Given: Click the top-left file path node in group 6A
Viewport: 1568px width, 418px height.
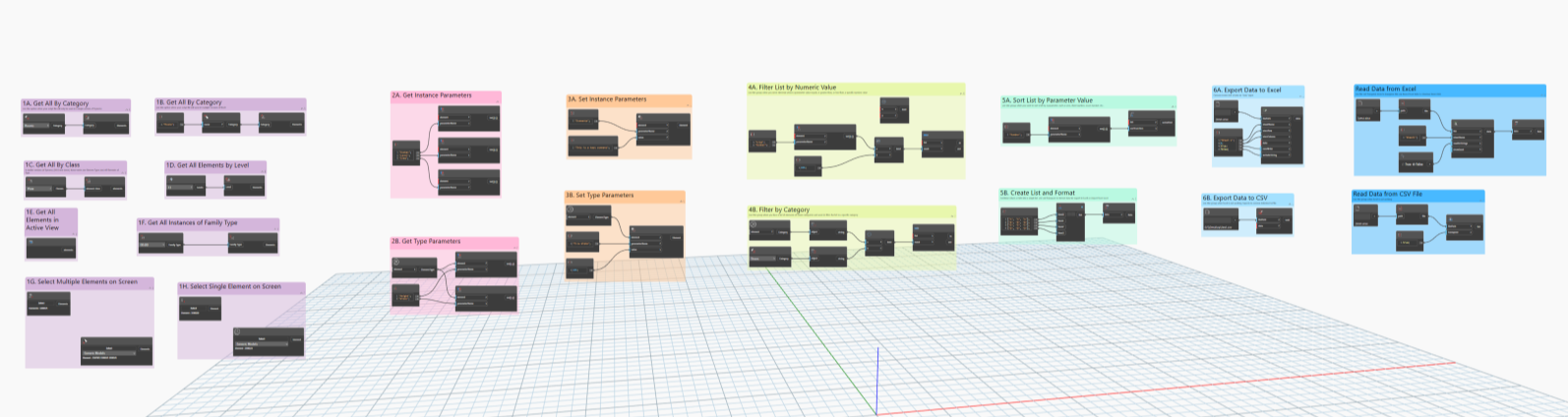Looking at the screenshot, I should [1225, 111].
